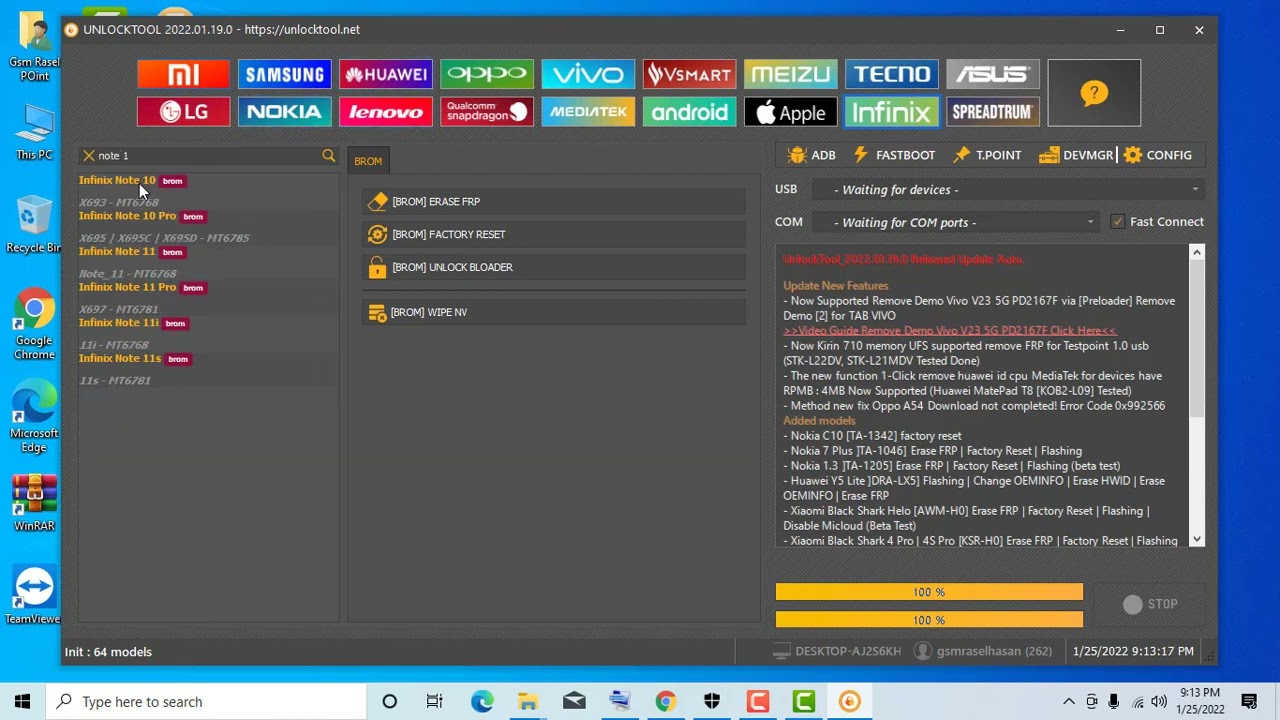1280x720 pixels.
Task: Select the Qualcomm Snapdragon tile
Action: (x=487, y=112)
